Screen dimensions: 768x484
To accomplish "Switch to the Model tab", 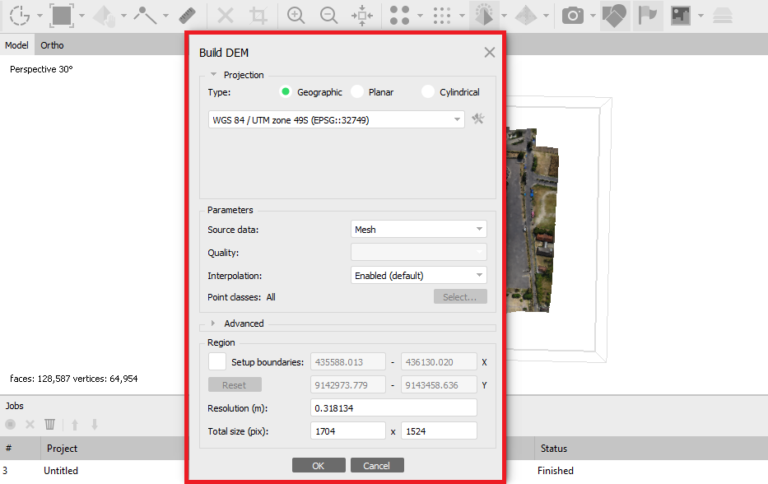I will click(17, 45).
